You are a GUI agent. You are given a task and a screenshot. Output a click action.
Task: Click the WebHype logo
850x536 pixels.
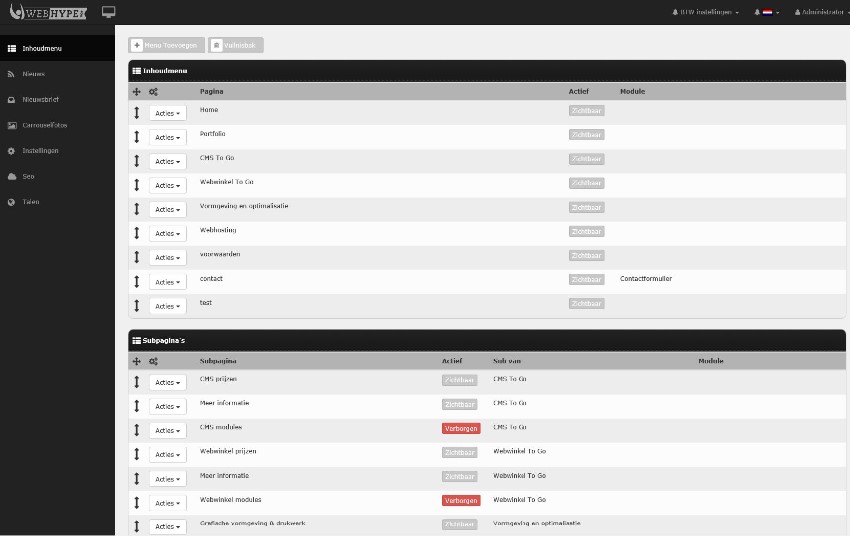click(48, 12)
